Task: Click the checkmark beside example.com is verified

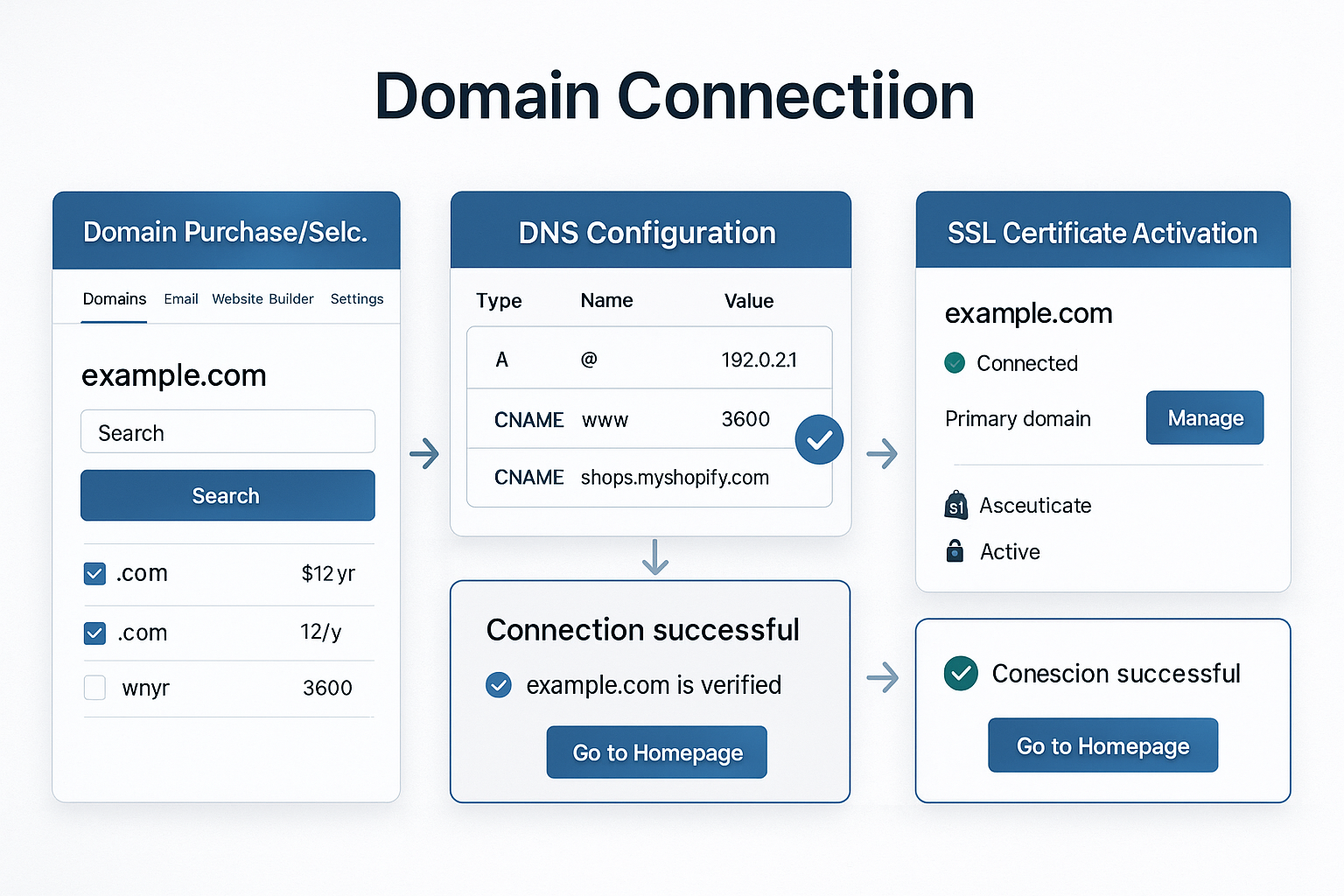Action: (499, 685)
